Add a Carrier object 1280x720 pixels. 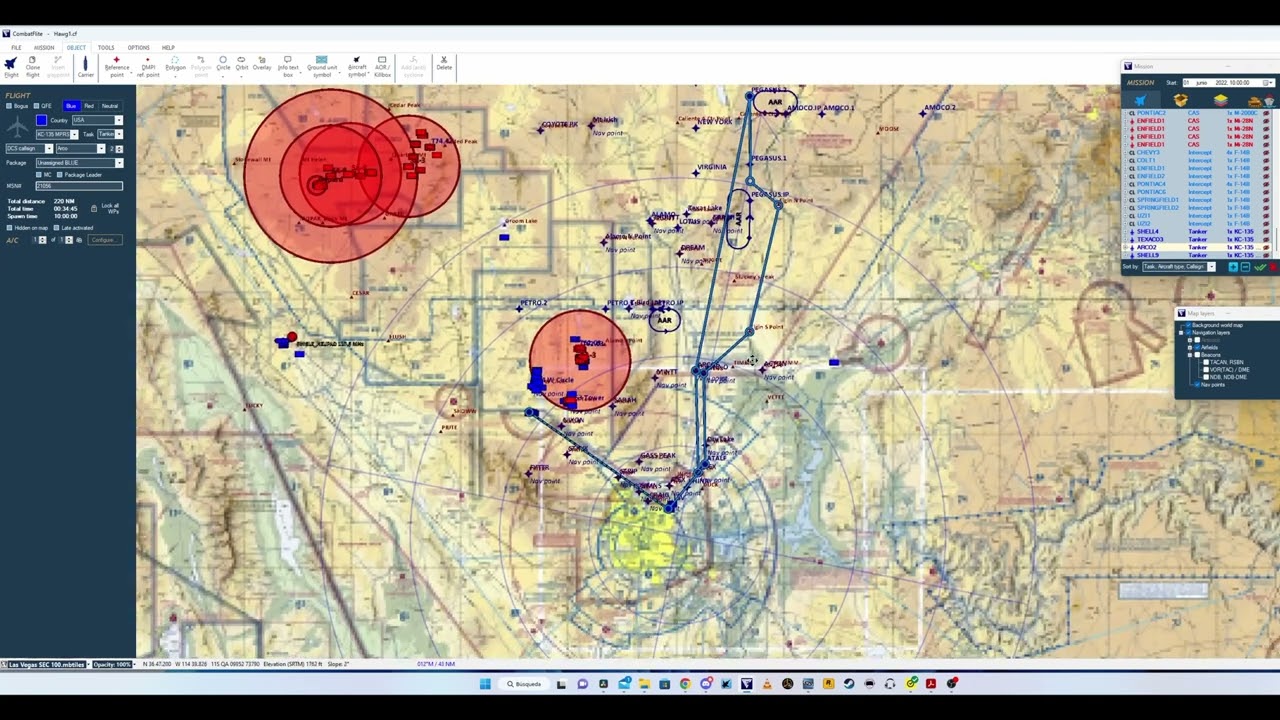tap(86, 67)
